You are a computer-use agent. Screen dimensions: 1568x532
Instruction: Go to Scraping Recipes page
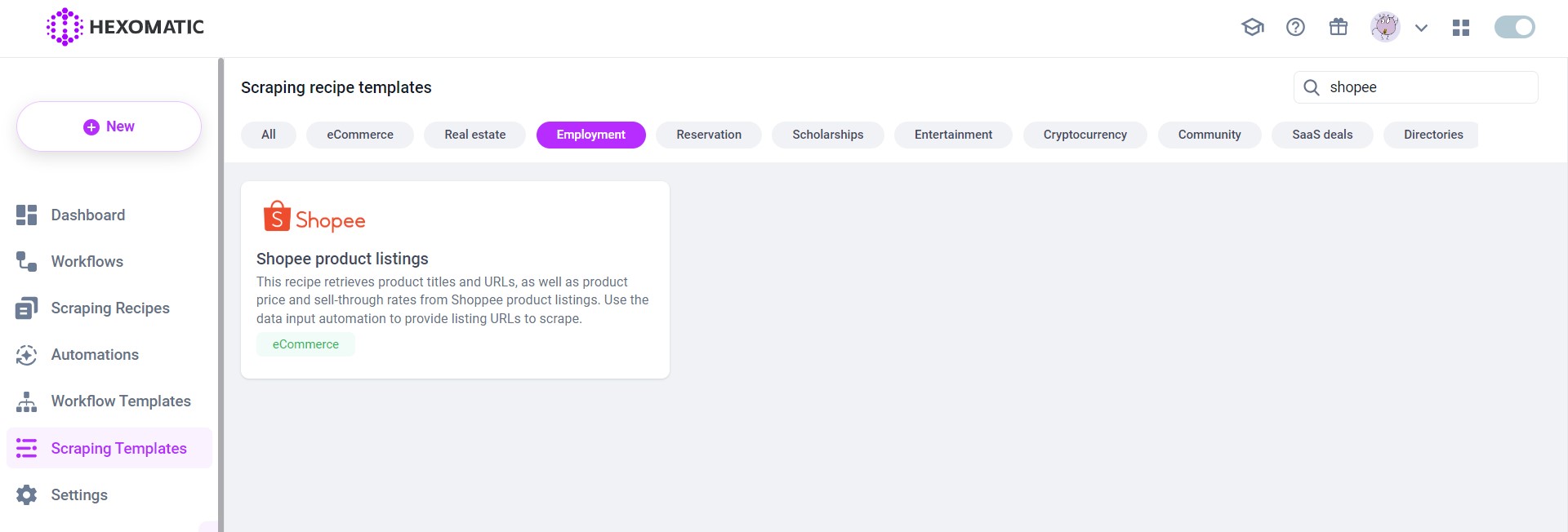point(109,308)
